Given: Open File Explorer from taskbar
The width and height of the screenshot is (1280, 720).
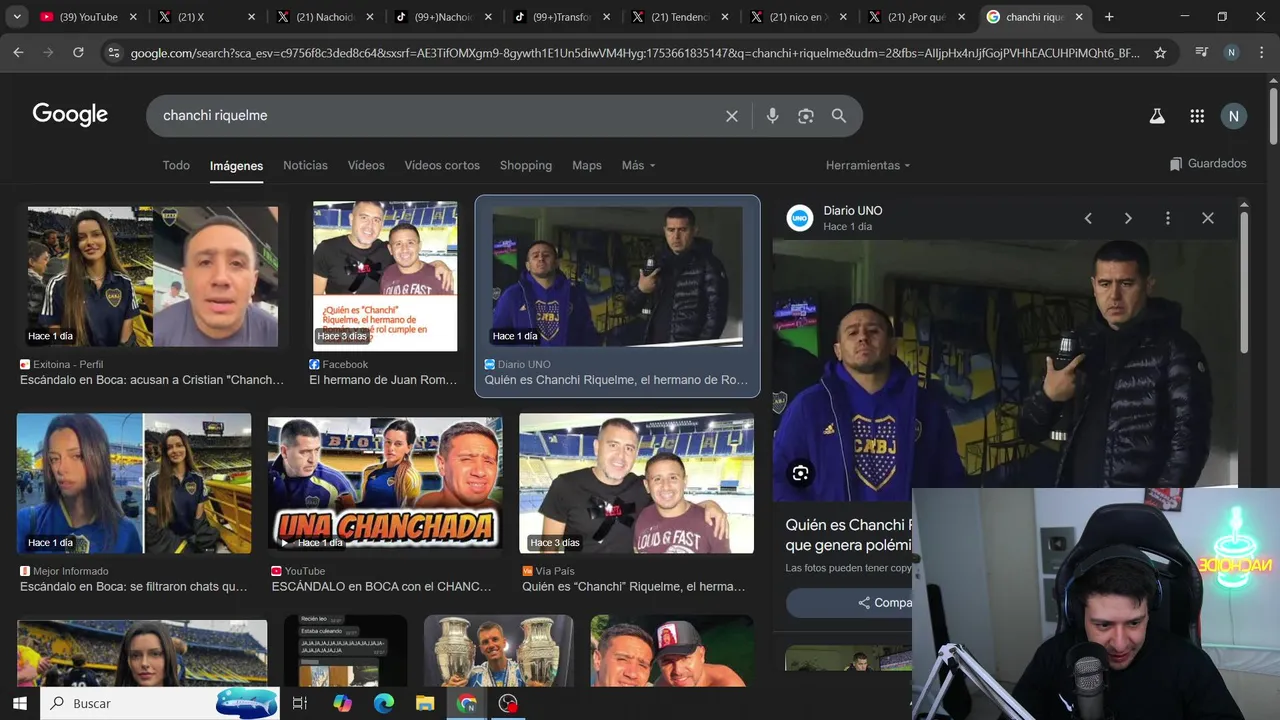Looking at the screenshot, I should tap(425, 703).
